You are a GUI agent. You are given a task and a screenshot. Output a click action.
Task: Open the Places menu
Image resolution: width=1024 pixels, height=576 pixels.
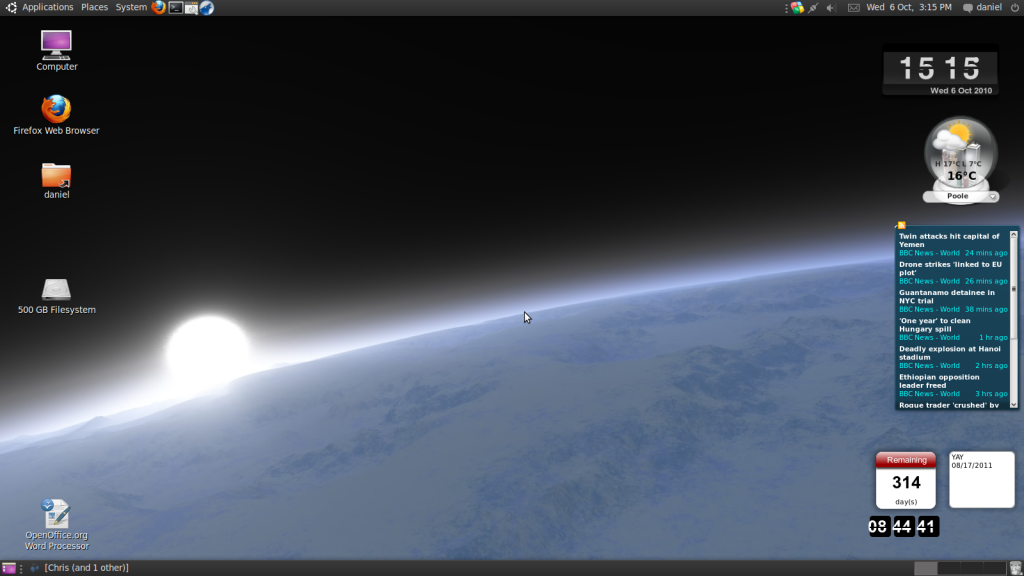(95, 7)
